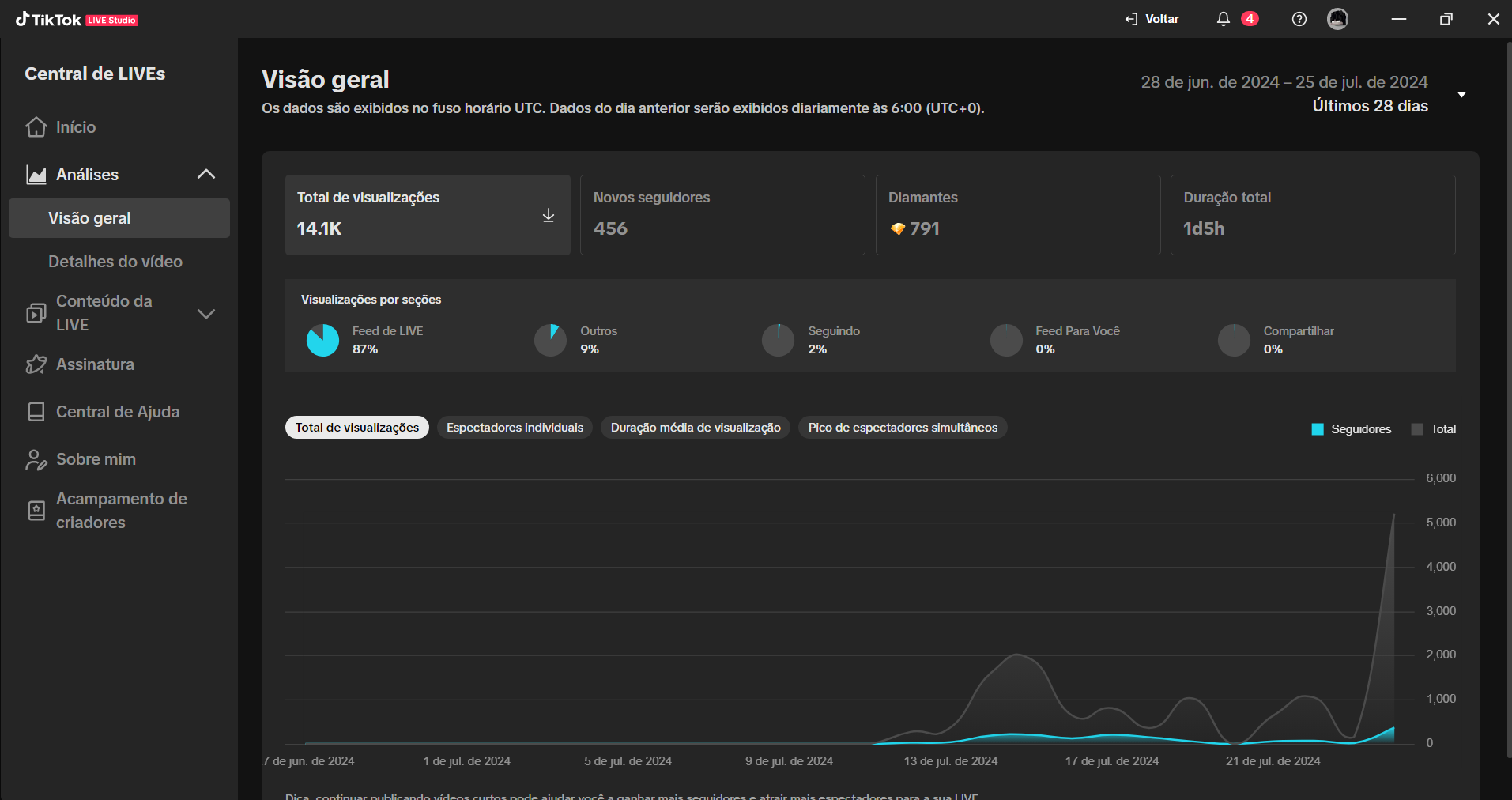Minimize the LIVE Studio window
This screenshot has height=800, width=1512.
[x=1399, y=19]
